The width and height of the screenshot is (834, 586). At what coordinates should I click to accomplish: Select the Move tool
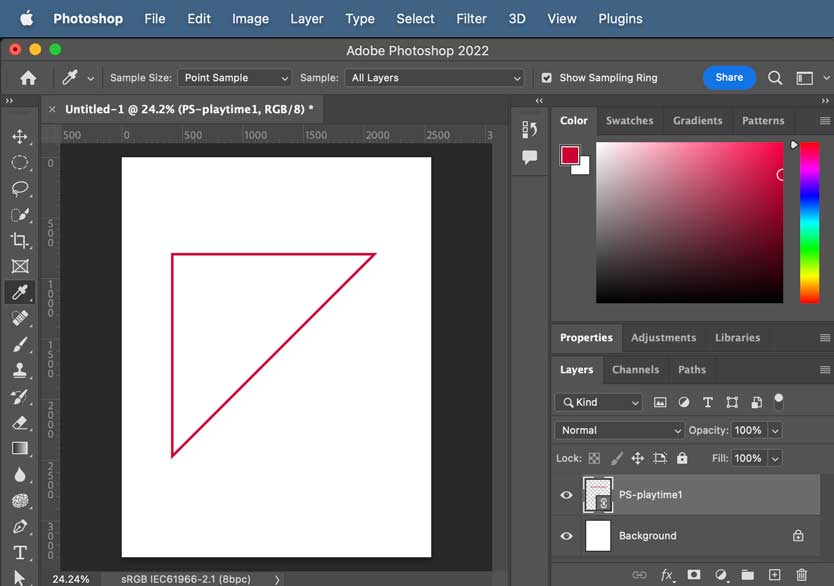[x=20, y=137]
